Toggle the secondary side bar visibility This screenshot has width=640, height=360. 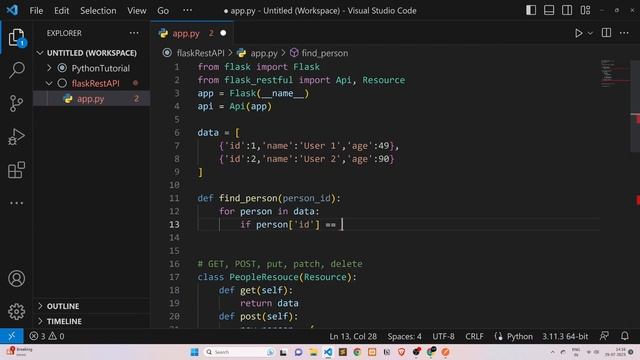pos(567,10)
